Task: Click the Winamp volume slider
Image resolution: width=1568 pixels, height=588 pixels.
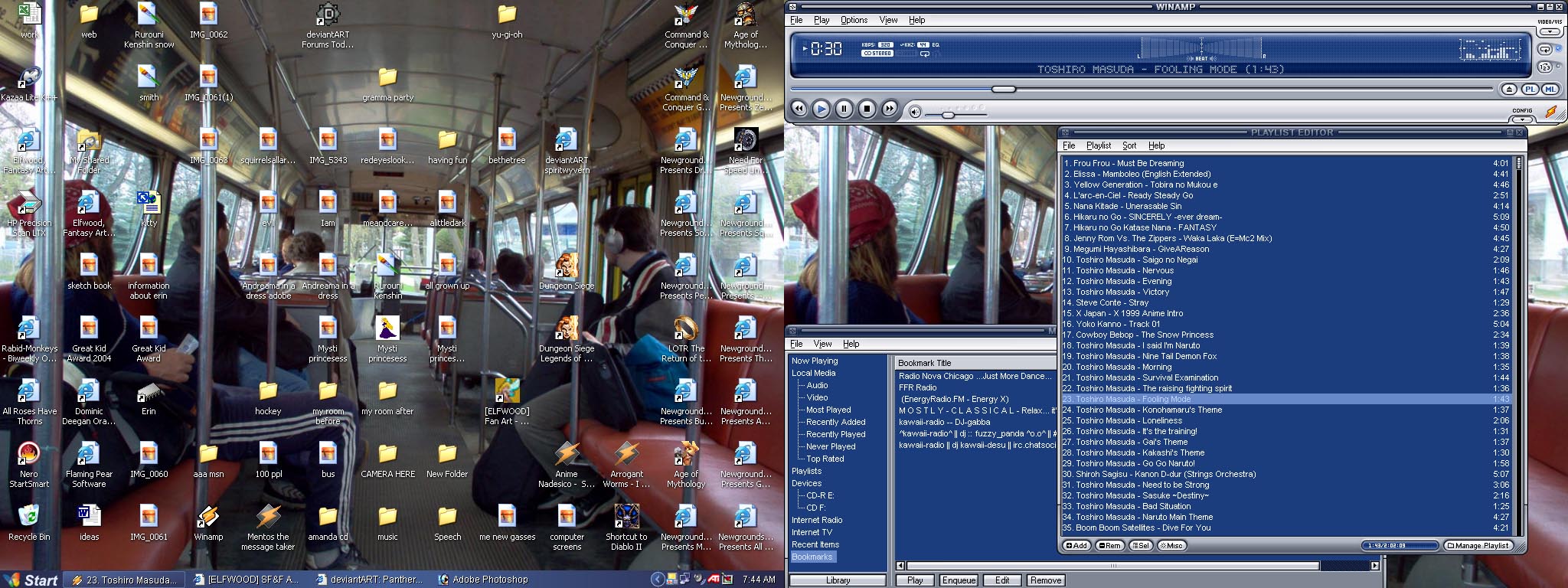Action: coord(948,115)
